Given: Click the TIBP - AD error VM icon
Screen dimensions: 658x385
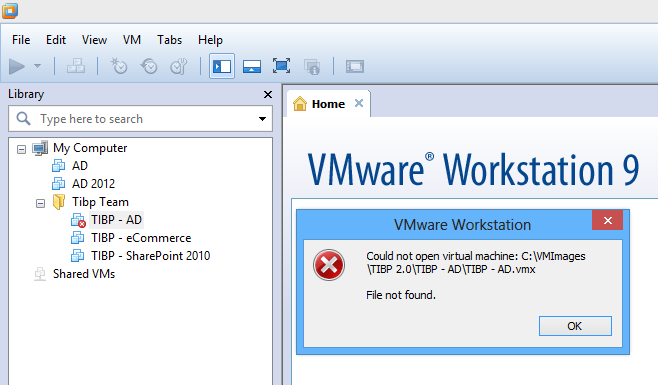Looking at the screenshot, I should [78, 220].
